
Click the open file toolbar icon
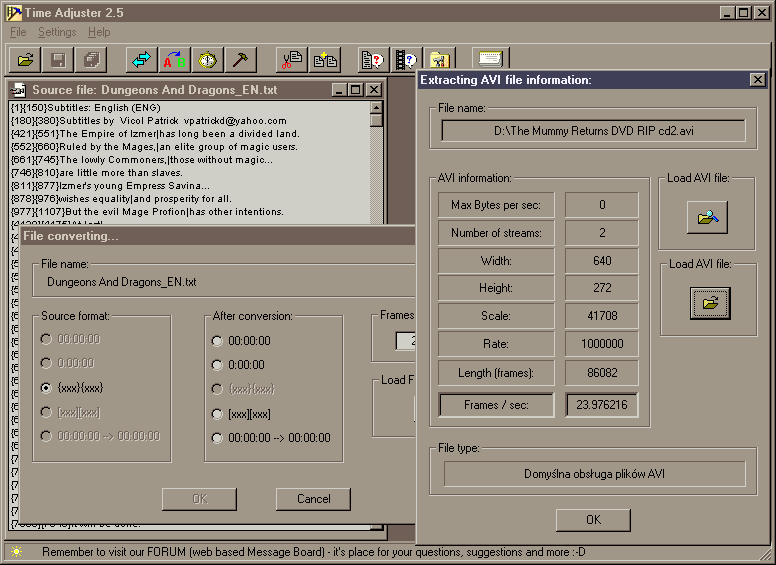click(26, 60)
